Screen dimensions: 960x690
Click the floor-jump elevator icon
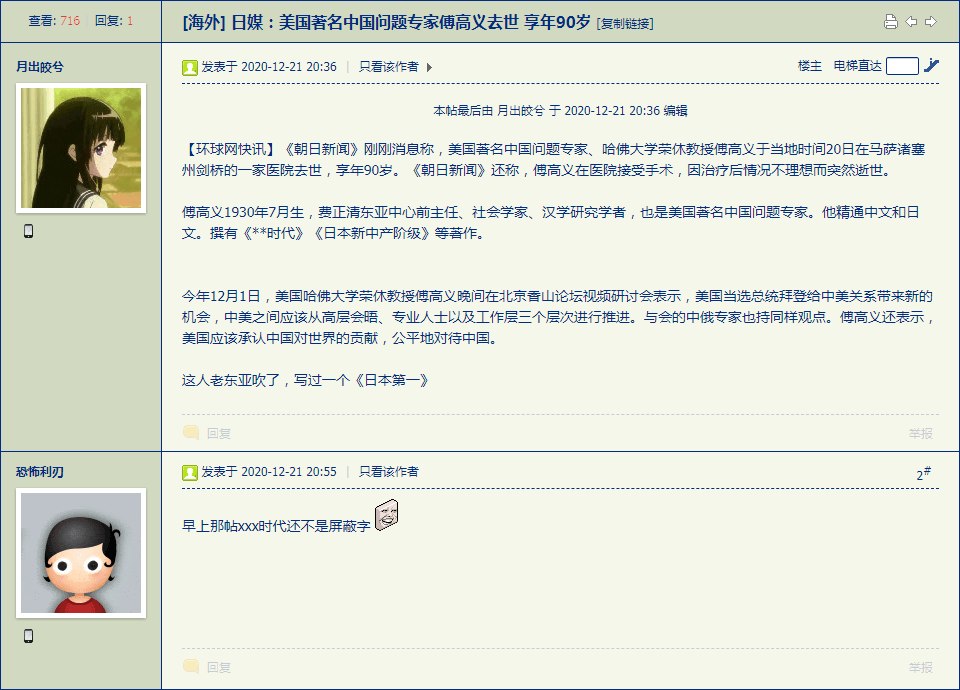tap(931, 65)
